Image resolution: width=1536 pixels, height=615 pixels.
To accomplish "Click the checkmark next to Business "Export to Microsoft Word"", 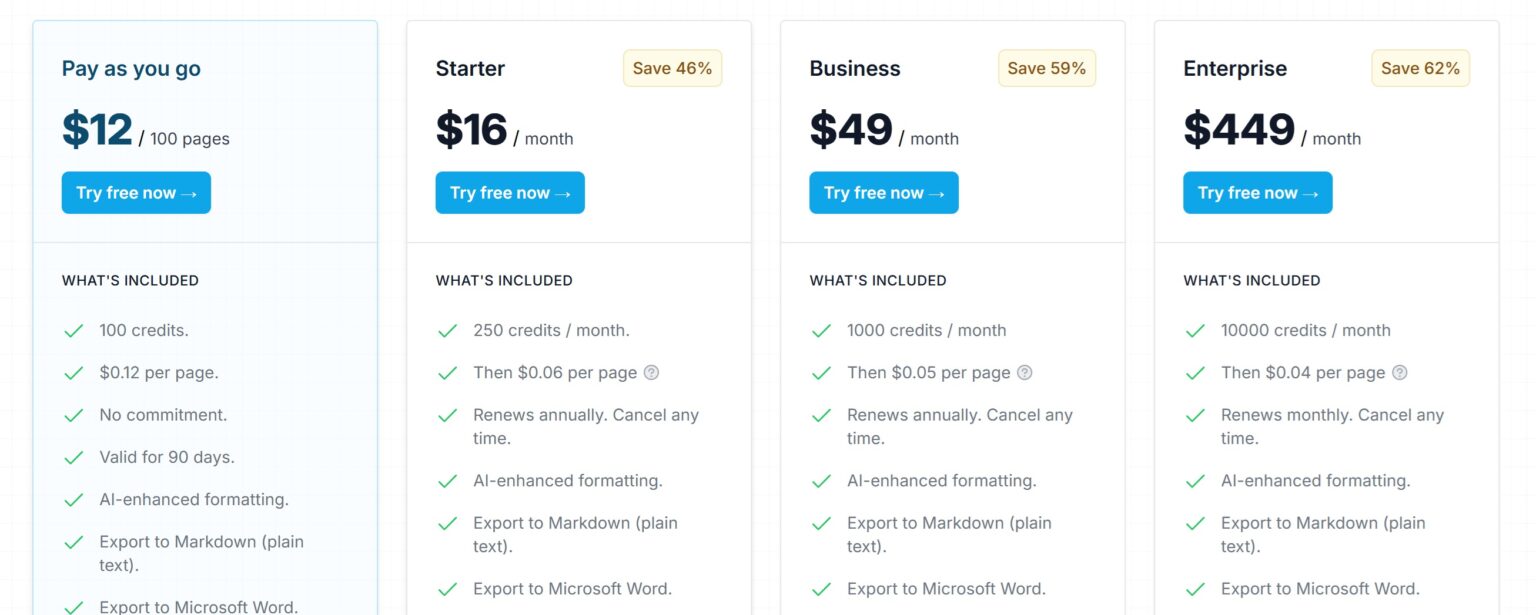I will tap(821, 589).
